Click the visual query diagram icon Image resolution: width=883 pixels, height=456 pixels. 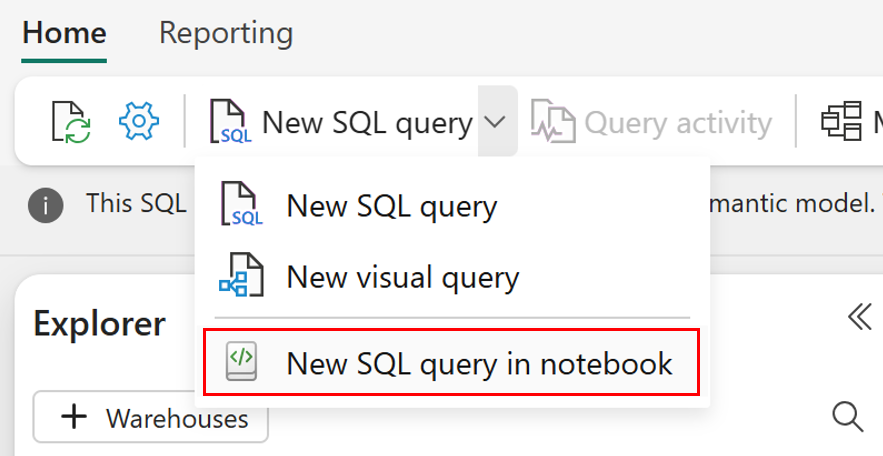pyautogui.click(x=241, y=276)
